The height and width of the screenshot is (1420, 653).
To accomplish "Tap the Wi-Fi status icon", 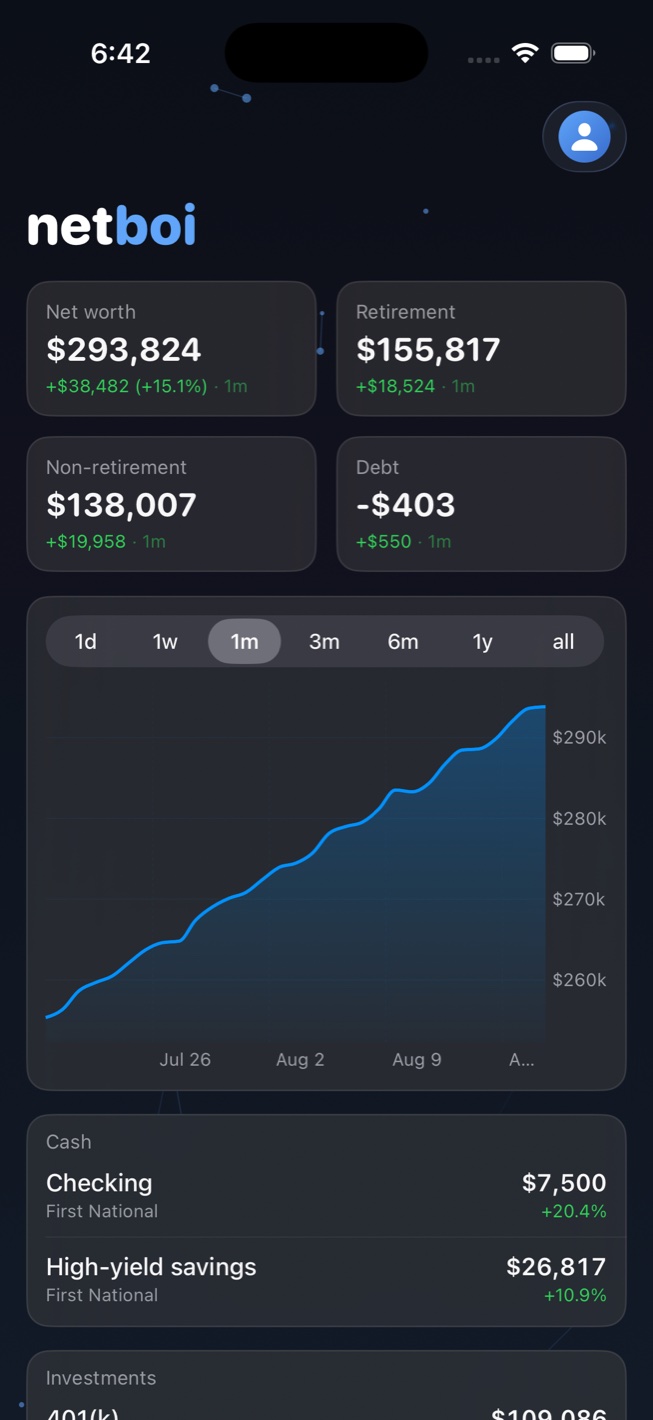I will coord(524,53).
